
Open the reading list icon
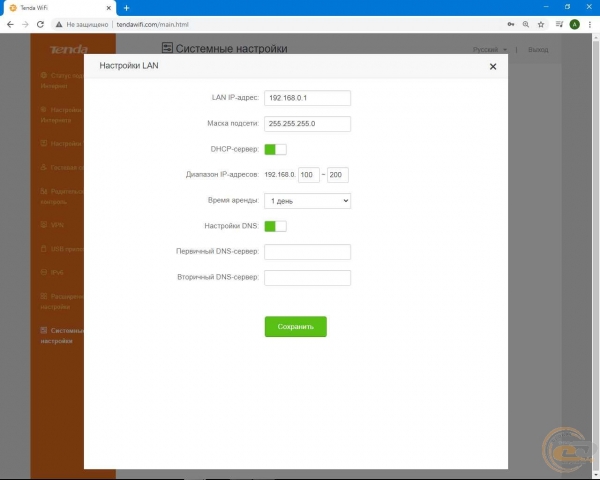pyautogui.click(x=559, y=24)
